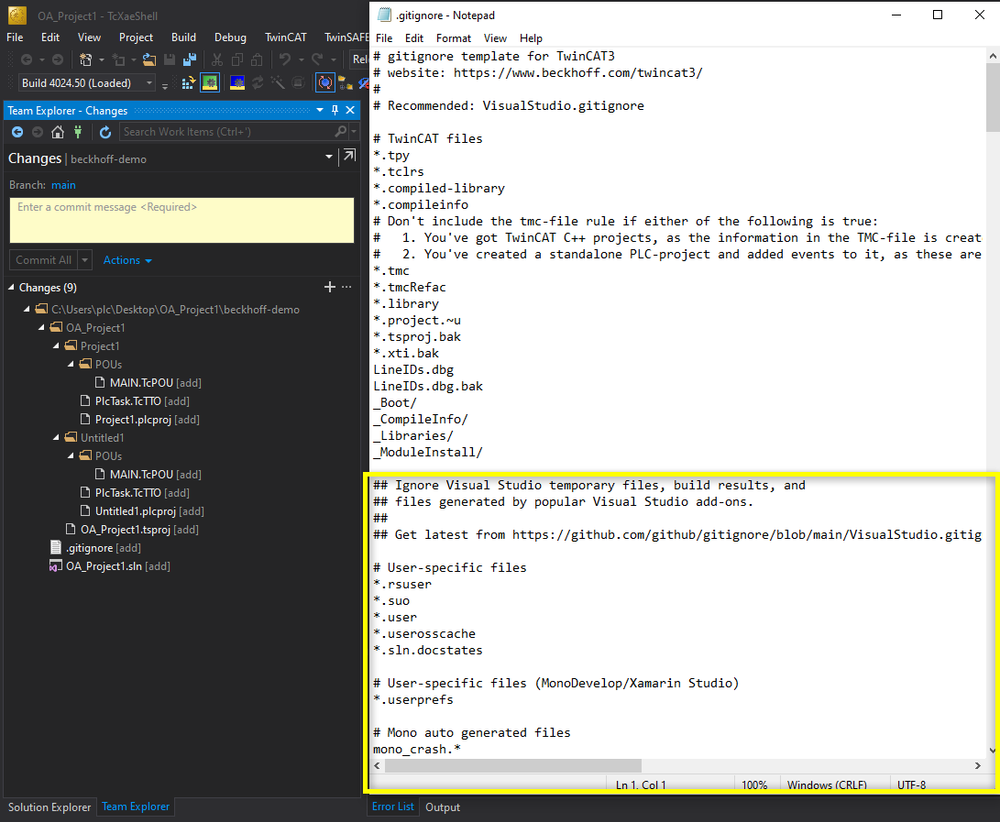Click the green Manage Connections plug icon
1000x822 pixels.
[78, 132]
